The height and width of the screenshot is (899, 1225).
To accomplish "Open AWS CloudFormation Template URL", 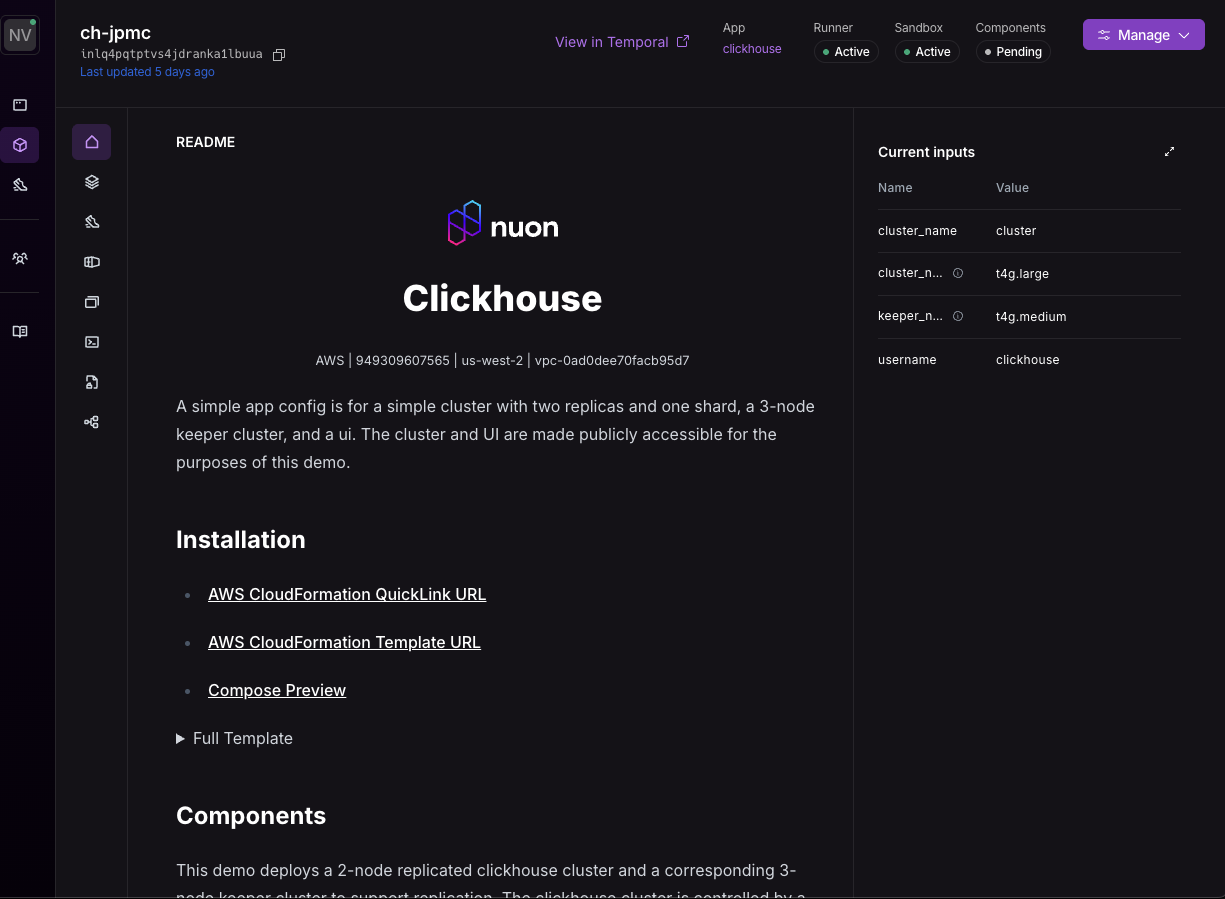I will 344,642.
